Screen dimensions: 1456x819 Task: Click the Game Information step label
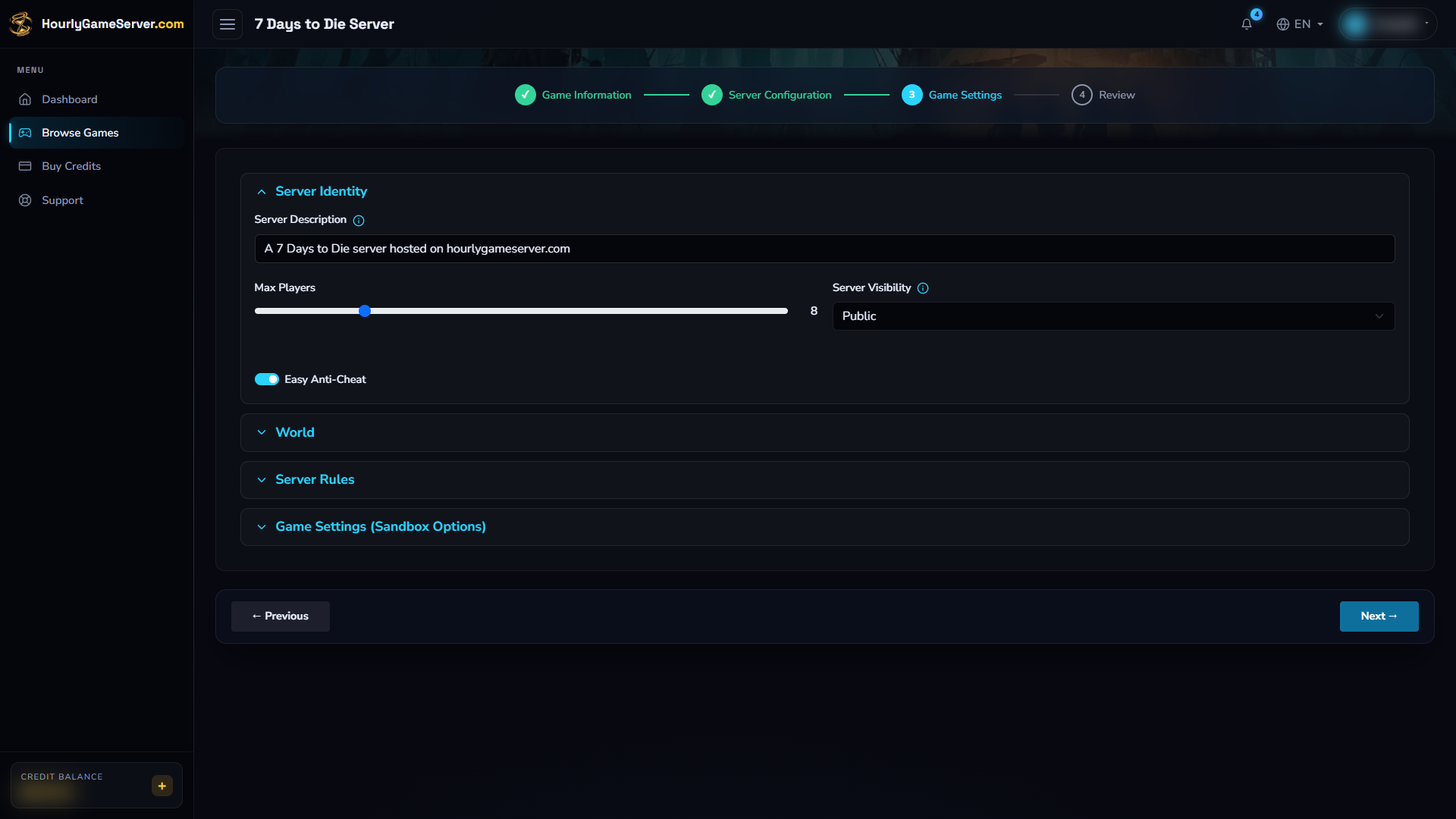(587, 95)
